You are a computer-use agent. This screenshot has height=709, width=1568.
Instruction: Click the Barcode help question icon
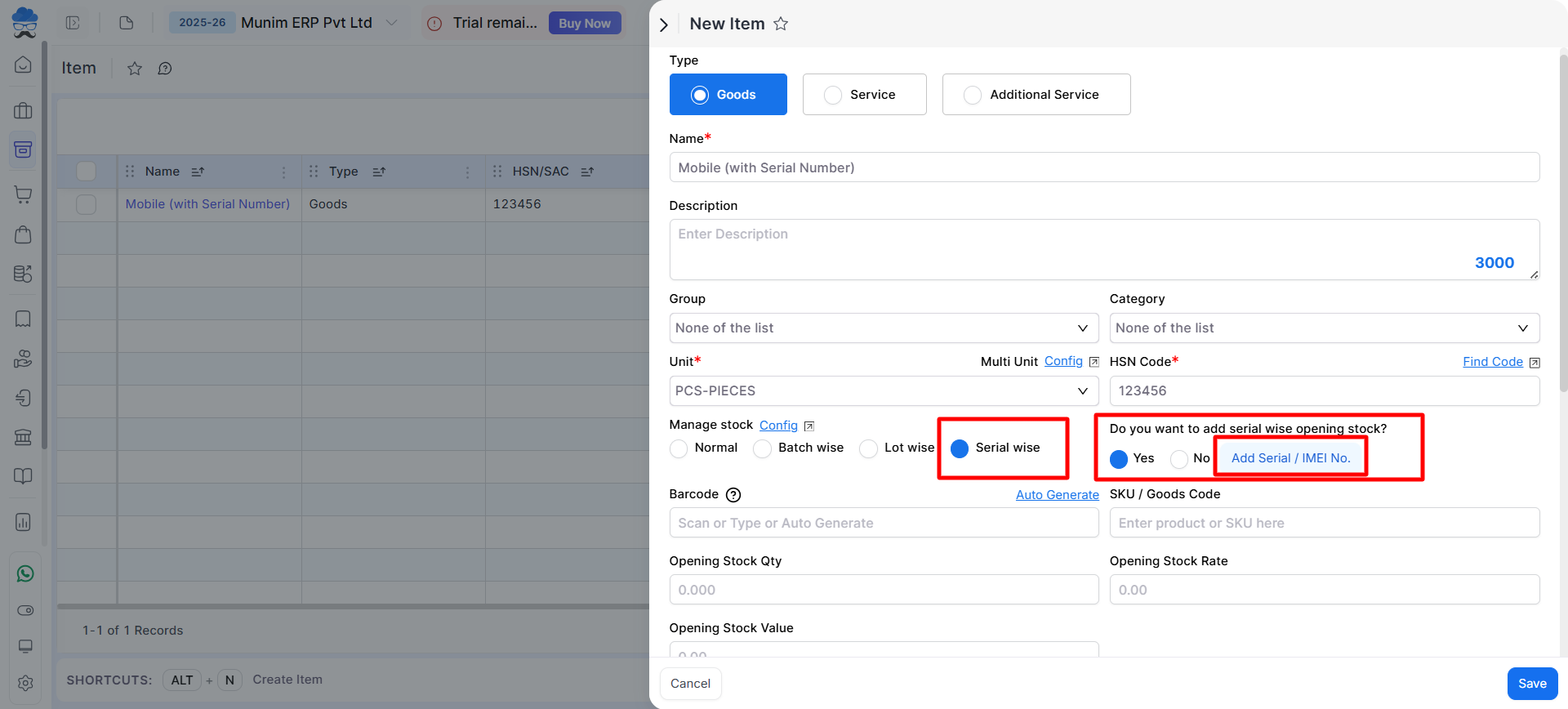coord(733,495)
